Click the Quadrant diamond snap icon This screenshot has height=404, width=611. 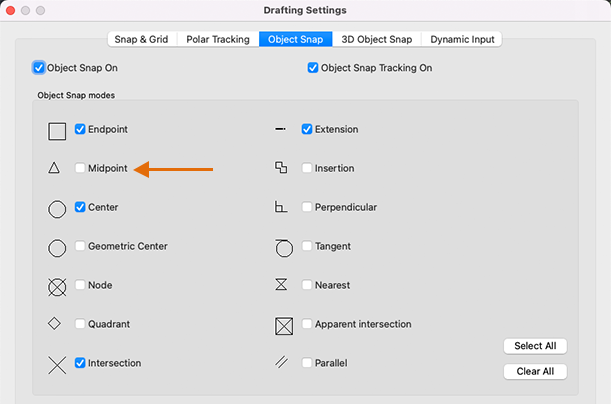(x=55, y=324)
